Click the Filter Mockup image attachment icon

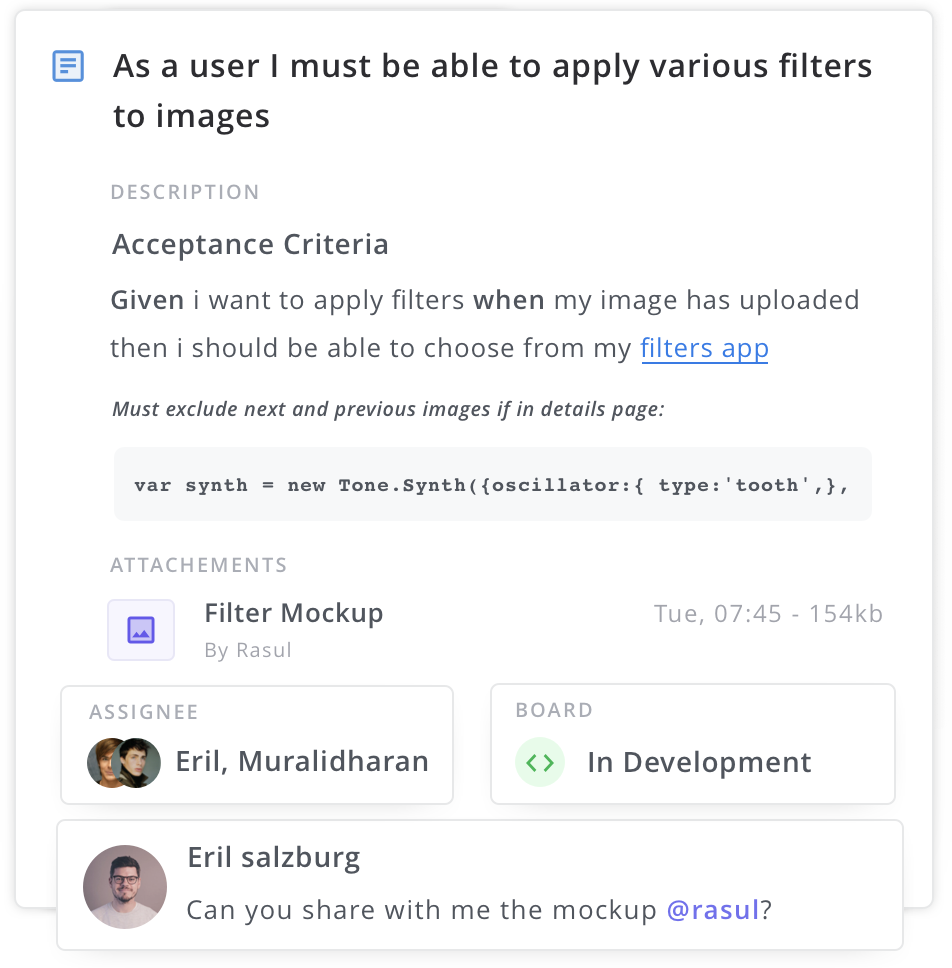(x=141, y=630)
